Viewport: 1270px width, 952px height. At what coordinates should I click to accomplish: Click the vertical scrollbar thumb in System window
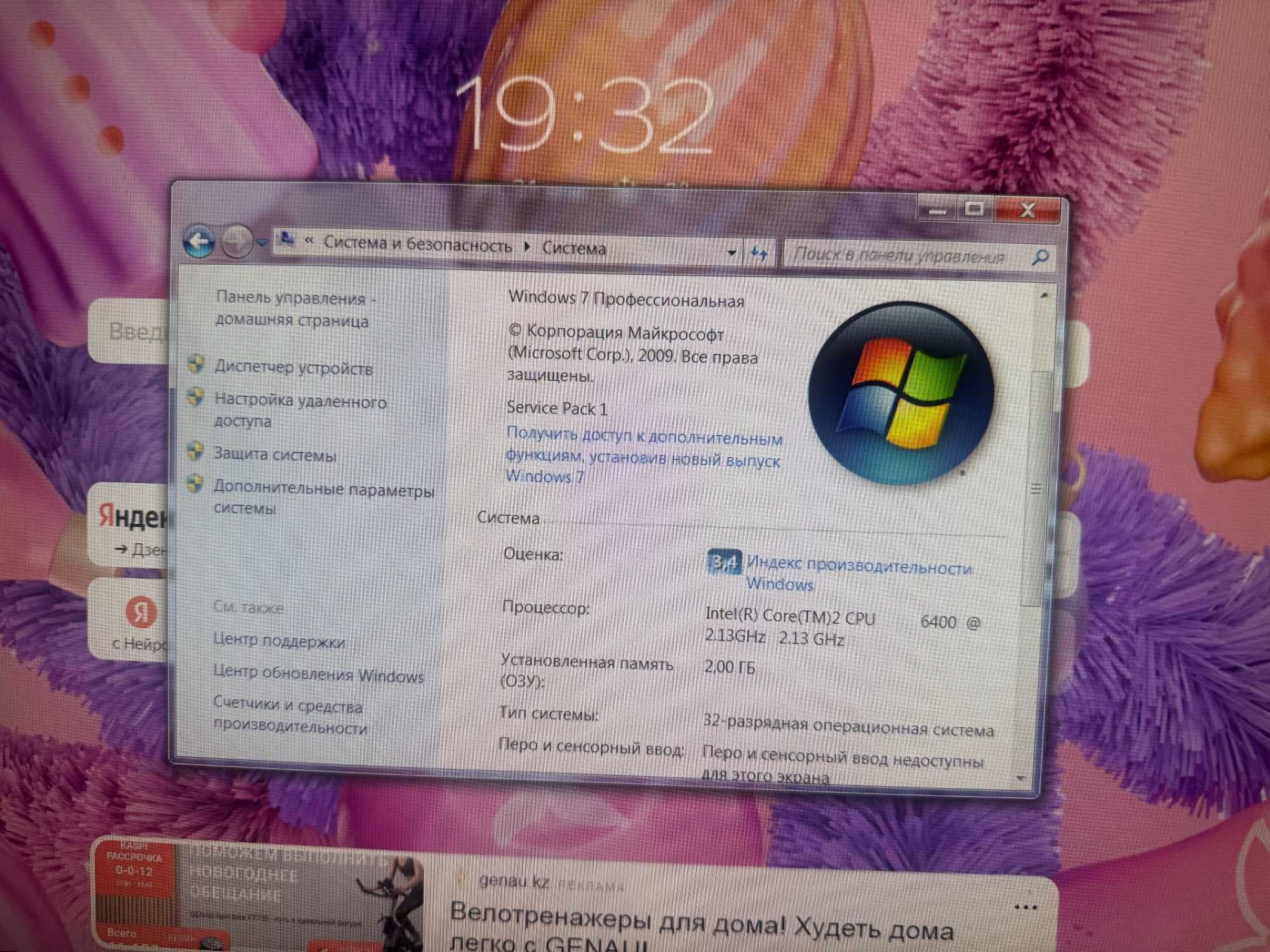(1036, 488)
